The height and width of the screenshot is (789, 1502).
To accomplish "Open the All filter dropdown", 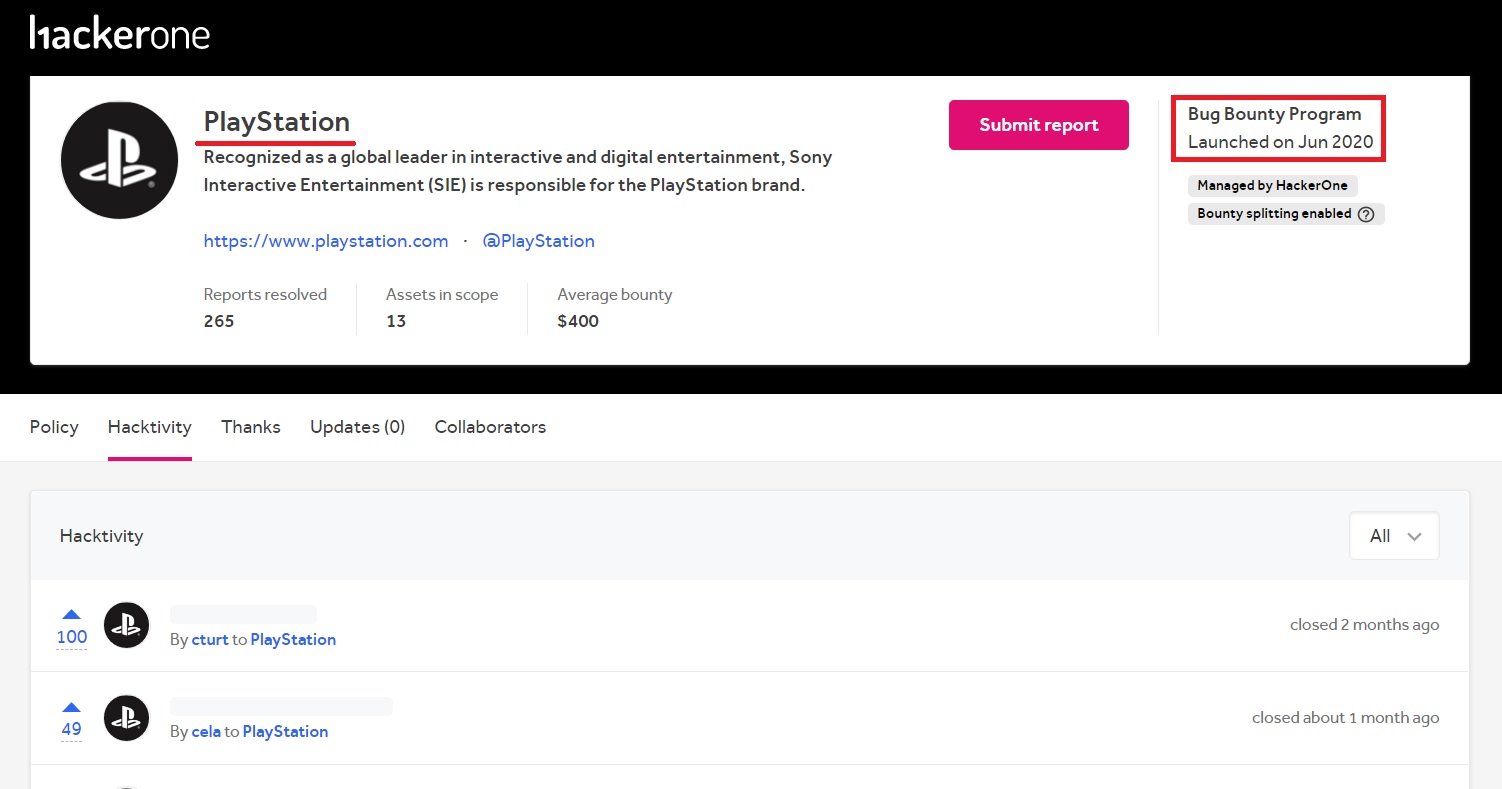I will pos(1394,536).
